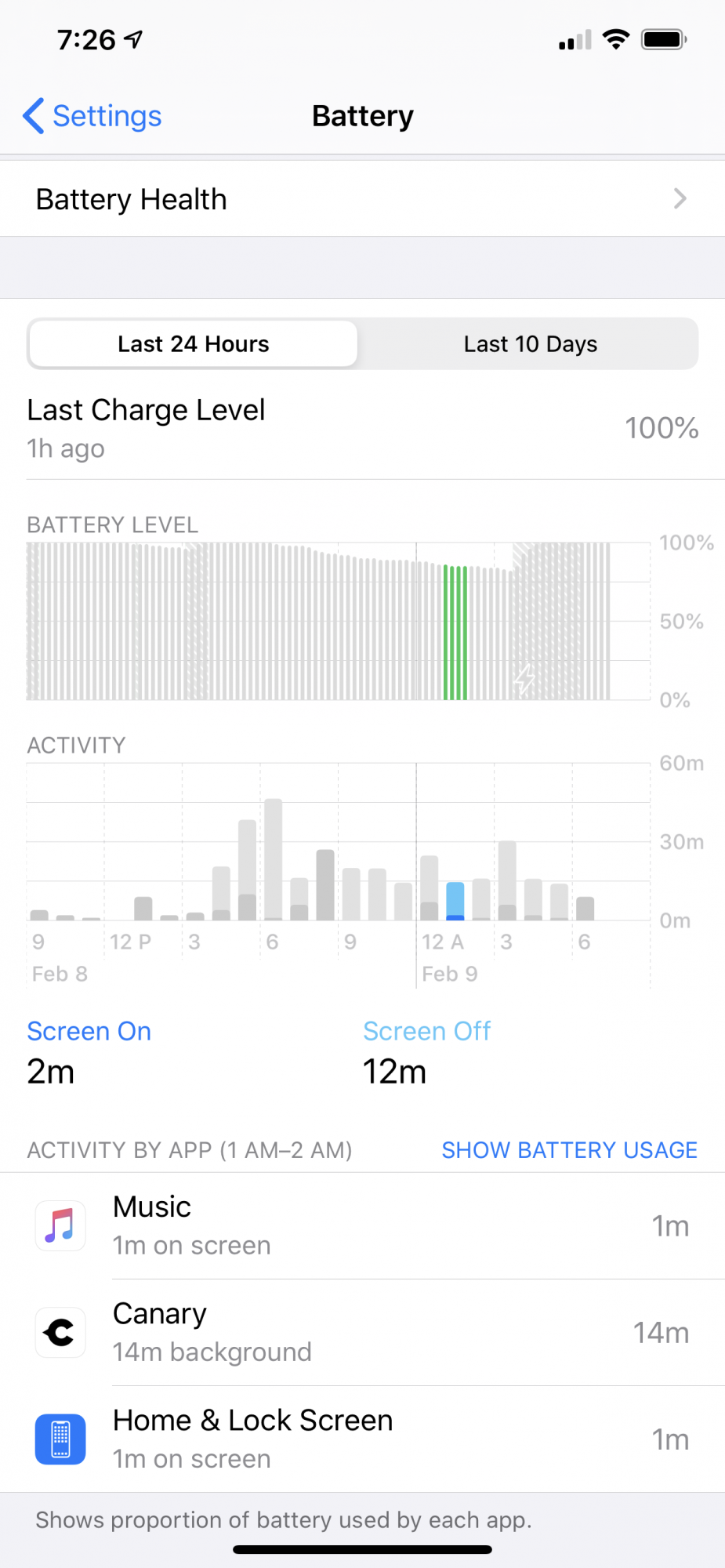The width and height of the screenshot is (725, 1568).
Task: Tap the location arrow beside the time
Action: [x=134, y=39]
